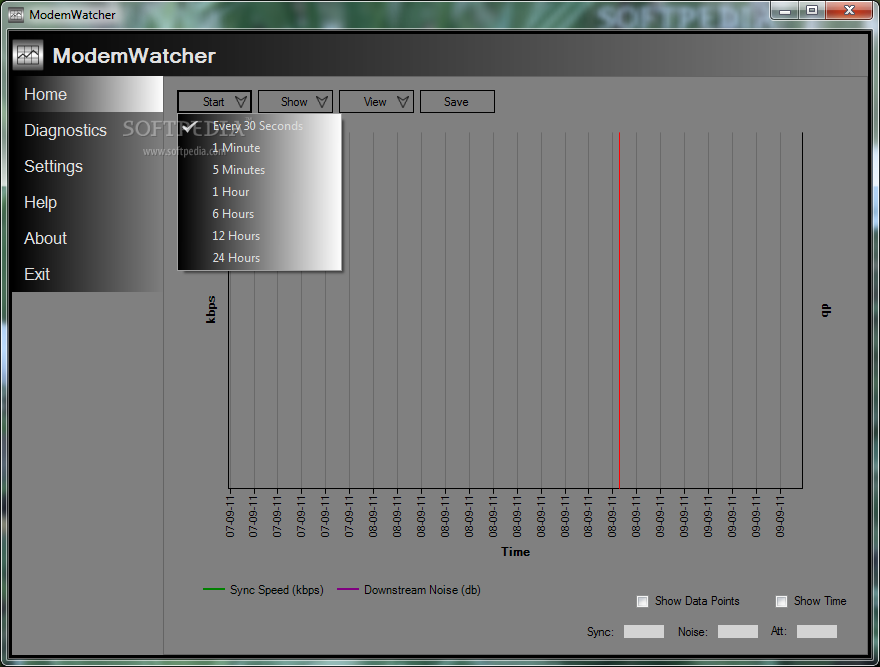Open the View dropdown button
The image size is (880, 667).
tap(376, 102)
